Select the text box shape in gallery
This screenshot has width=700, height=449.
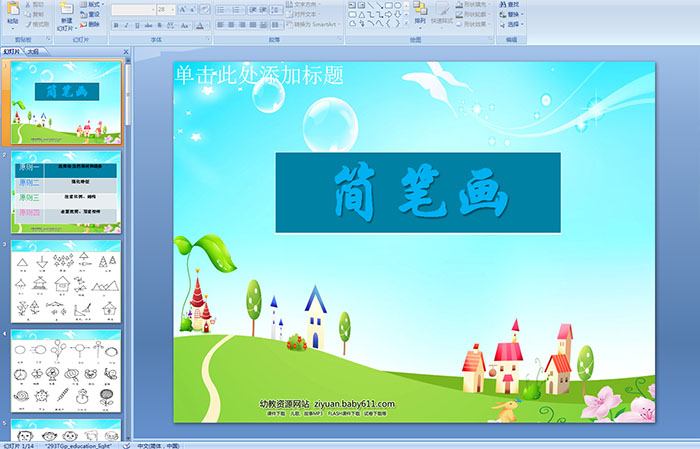point(352,5)
